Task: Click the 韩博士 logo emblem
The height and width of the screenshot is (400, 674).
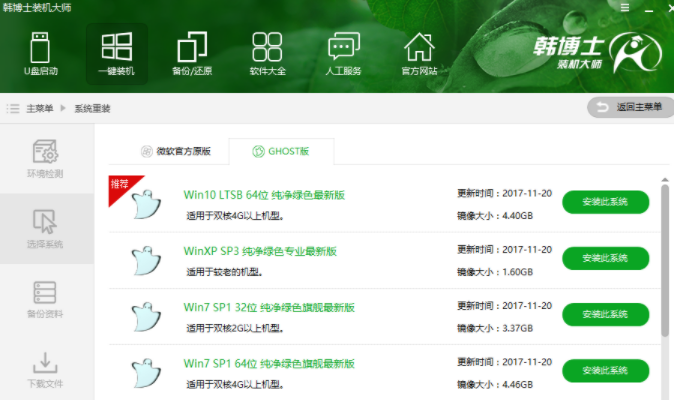Action: pyautogui.click(x=637, y=52)
